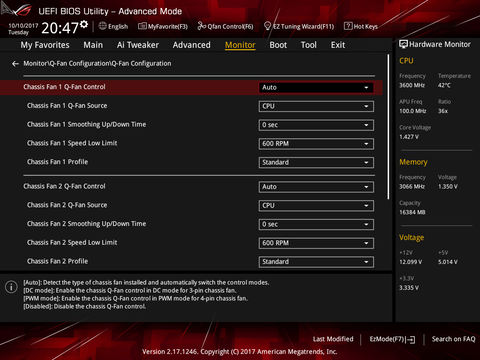Screen dimensions: 480x360
Task: Open Search on FAQ
Action: pos(453,339)
